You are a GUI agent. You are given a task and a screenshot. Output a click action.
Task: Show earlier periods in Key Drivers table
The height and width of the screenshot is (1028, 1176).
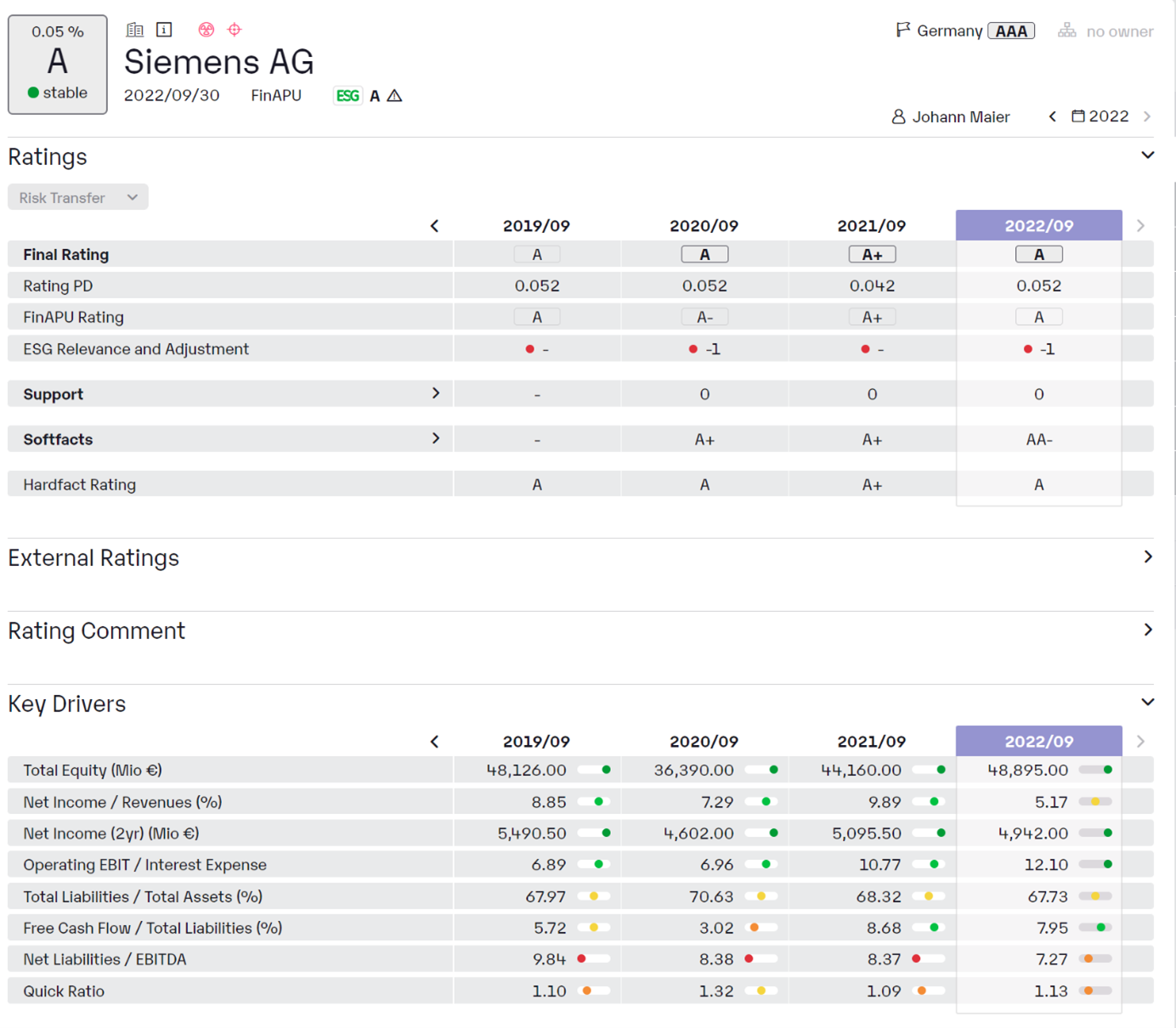click(435, 742)
